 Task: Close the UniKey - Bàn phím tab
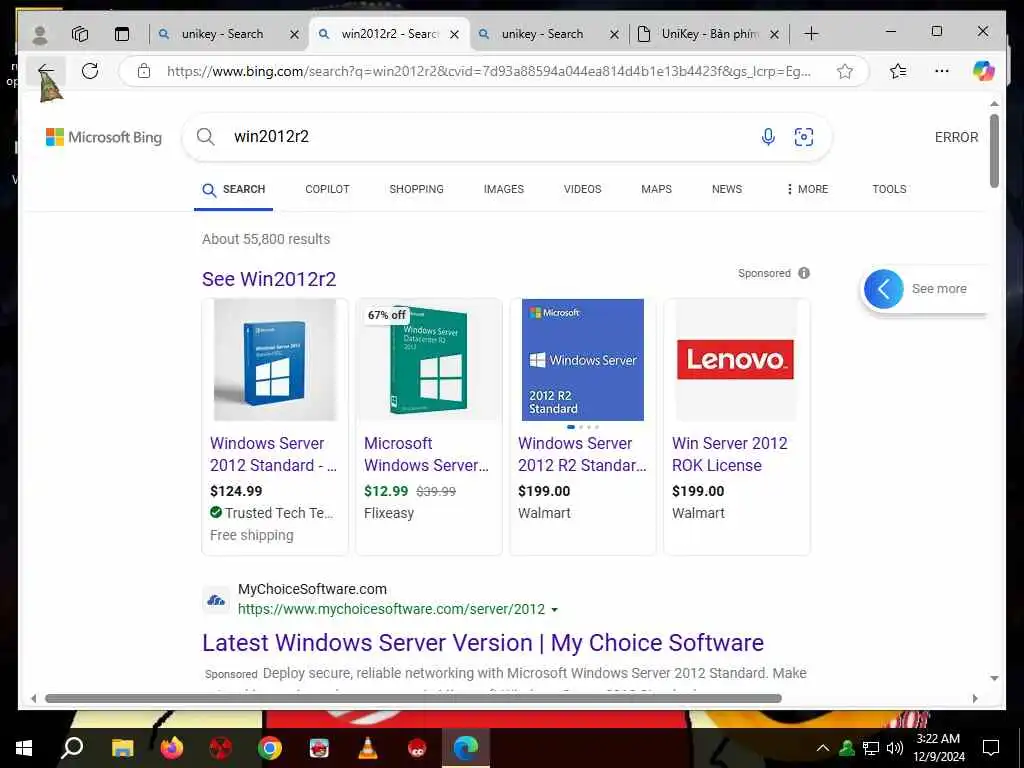point(775,35)
